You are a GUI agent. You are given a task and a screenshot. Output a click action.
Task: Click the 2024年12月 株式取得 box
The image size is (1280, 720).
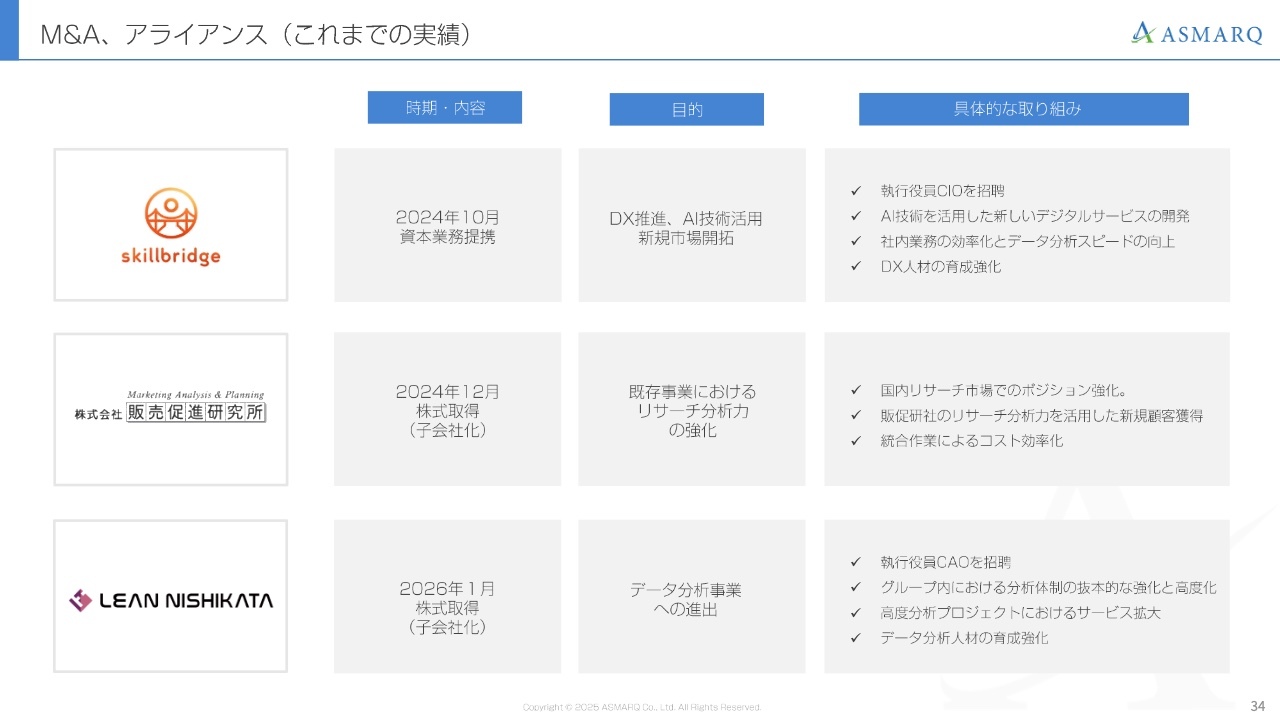pyautogui.click(x=447, y=410)
